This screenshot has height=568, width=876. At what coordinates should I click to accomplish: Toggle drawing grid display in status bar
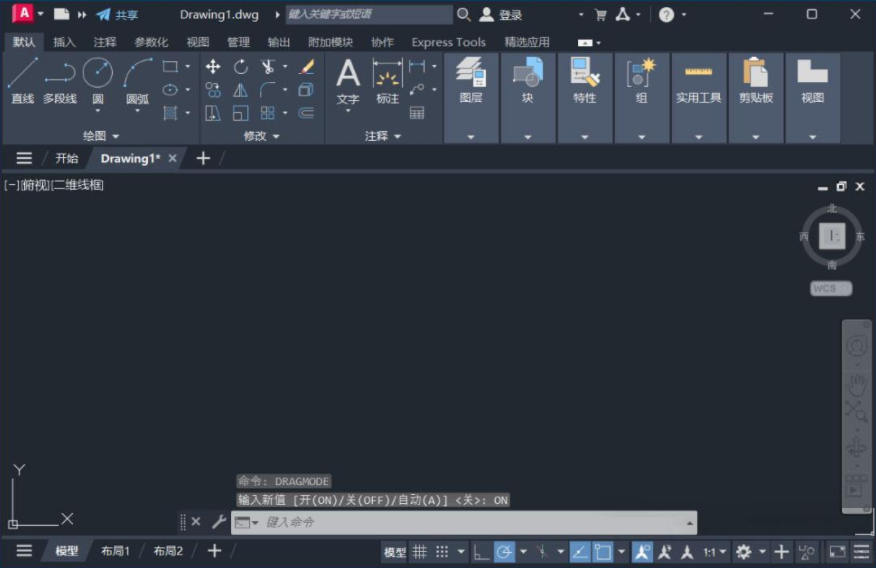pyautogui.click(x=420, y=552)
